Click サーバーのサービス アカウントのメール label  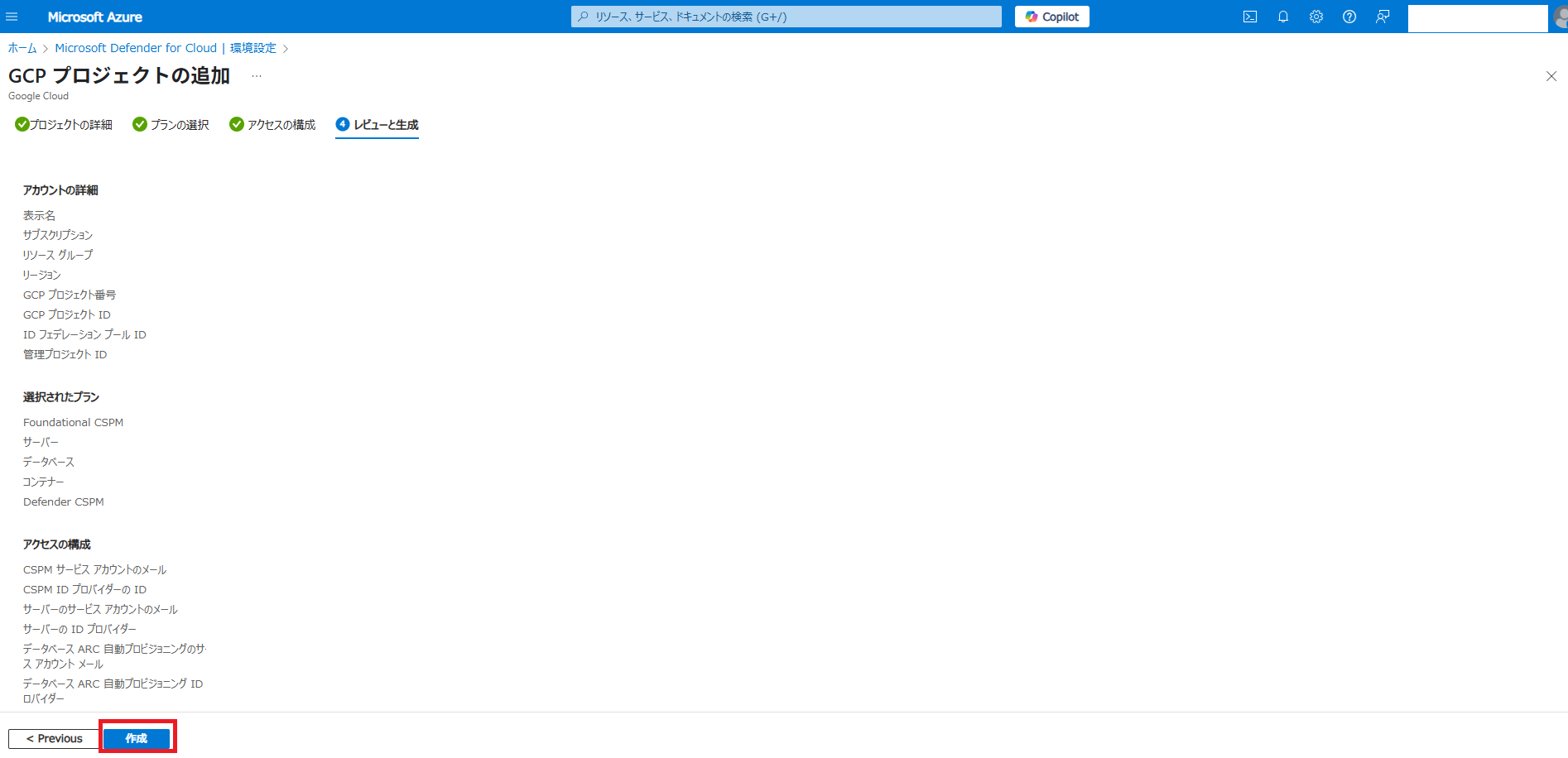pyautogui.click(x=100, y=609)
